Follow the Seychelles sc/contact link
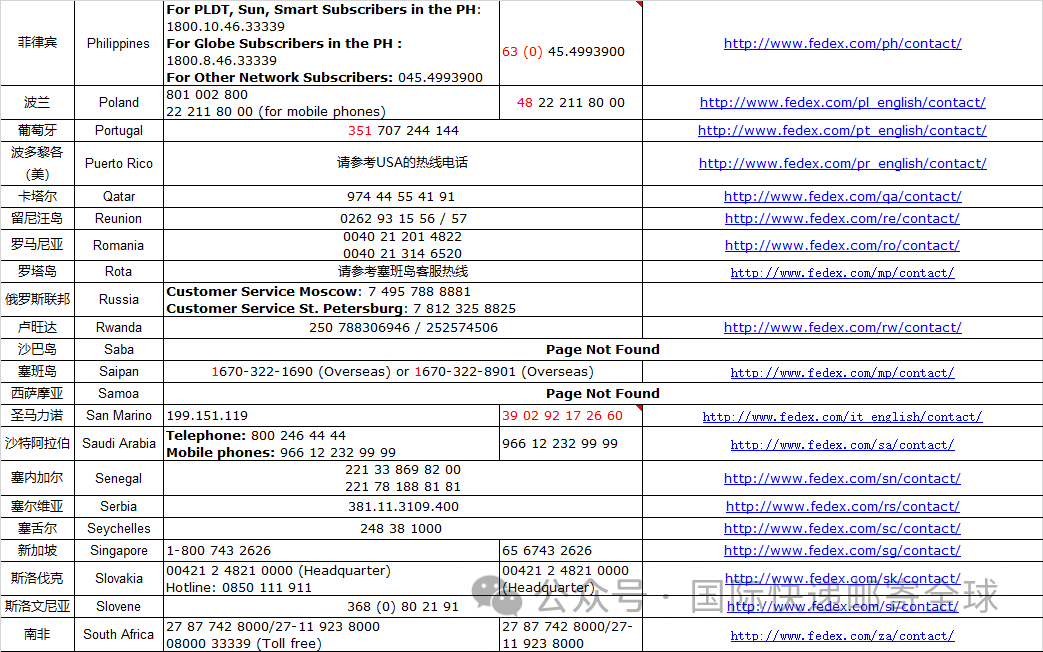Screen dimensions: 1043x652 842,528
